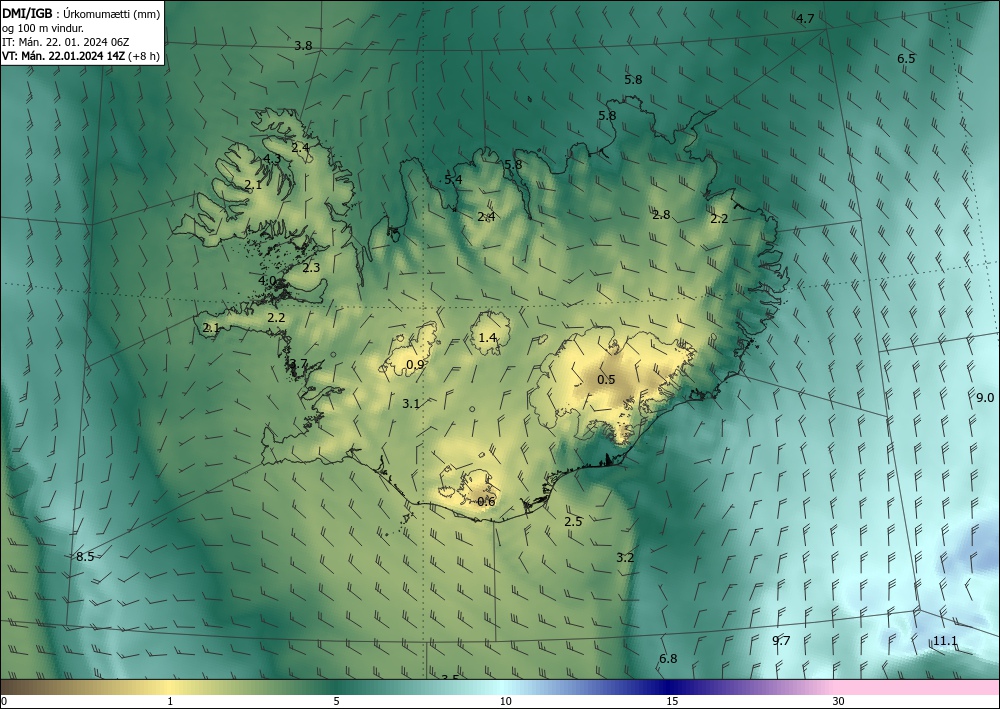The image size is (1000, 709).
Task: Select the 0.9 value on Langjökull glacier
Action: [415, 365]
